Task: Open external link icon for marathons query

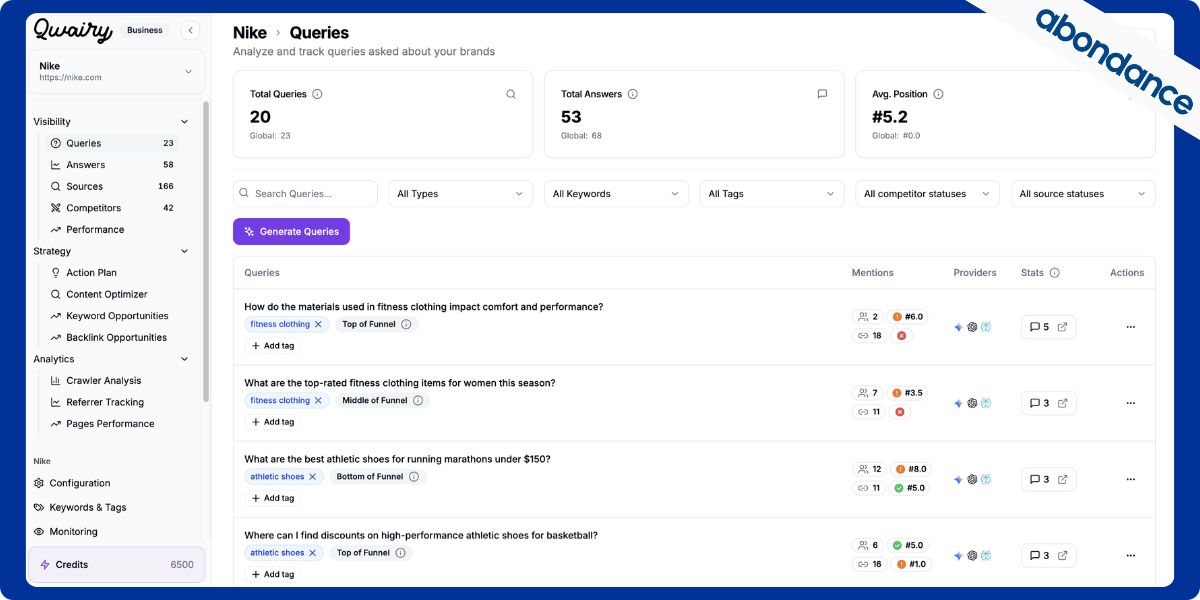Action: coord(1062,479)
